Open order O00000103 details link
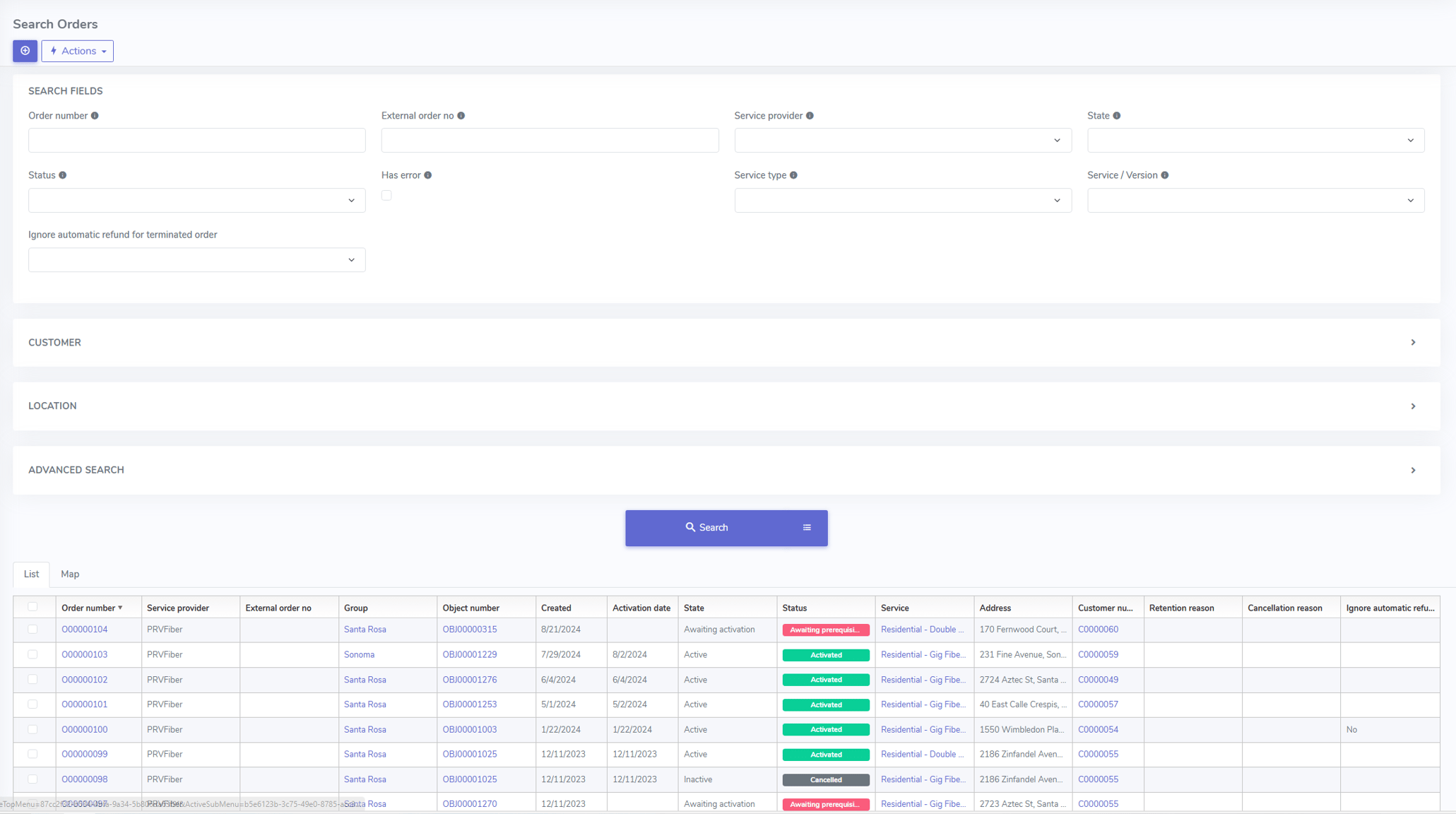 [x=84, y=654]
